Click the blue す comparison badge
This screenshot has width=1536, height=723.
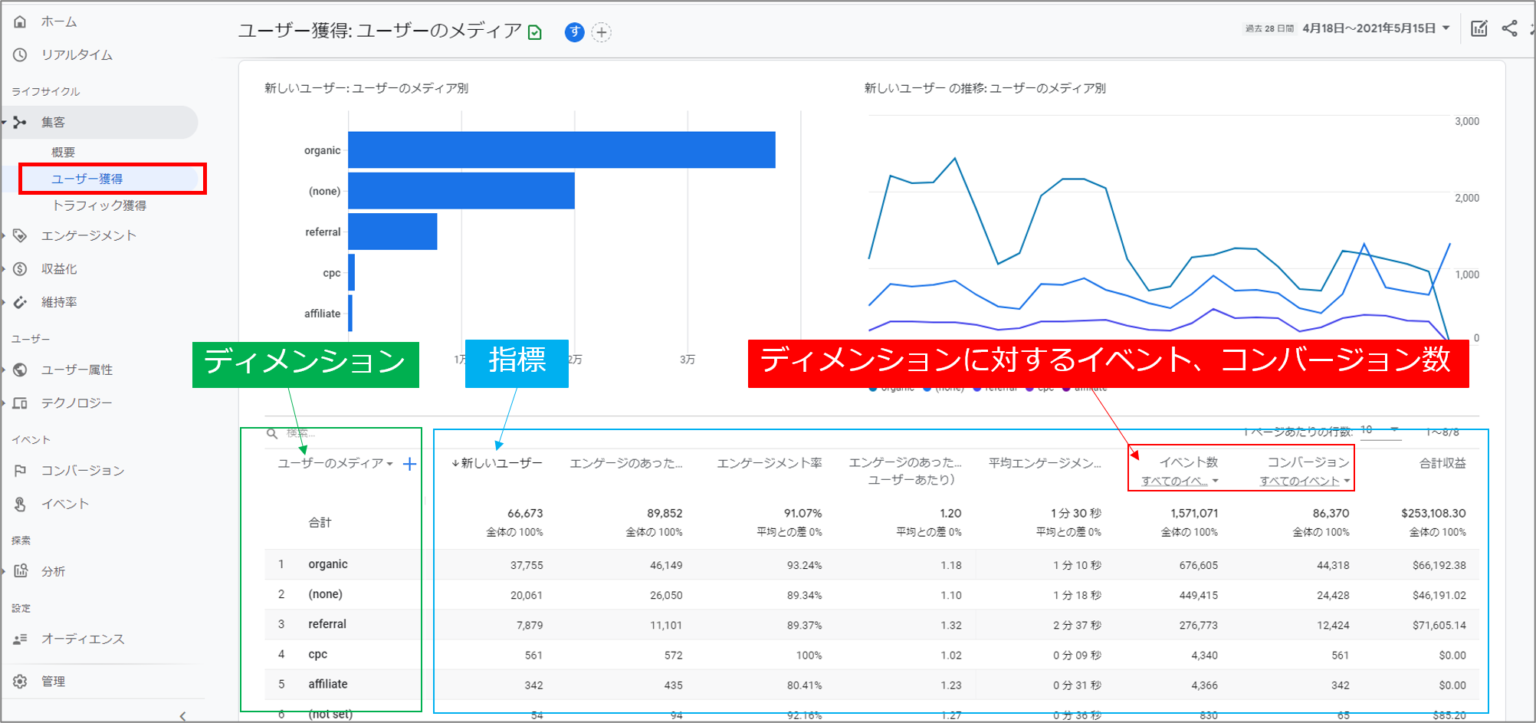pyautogui.click(x=574, y=32)
